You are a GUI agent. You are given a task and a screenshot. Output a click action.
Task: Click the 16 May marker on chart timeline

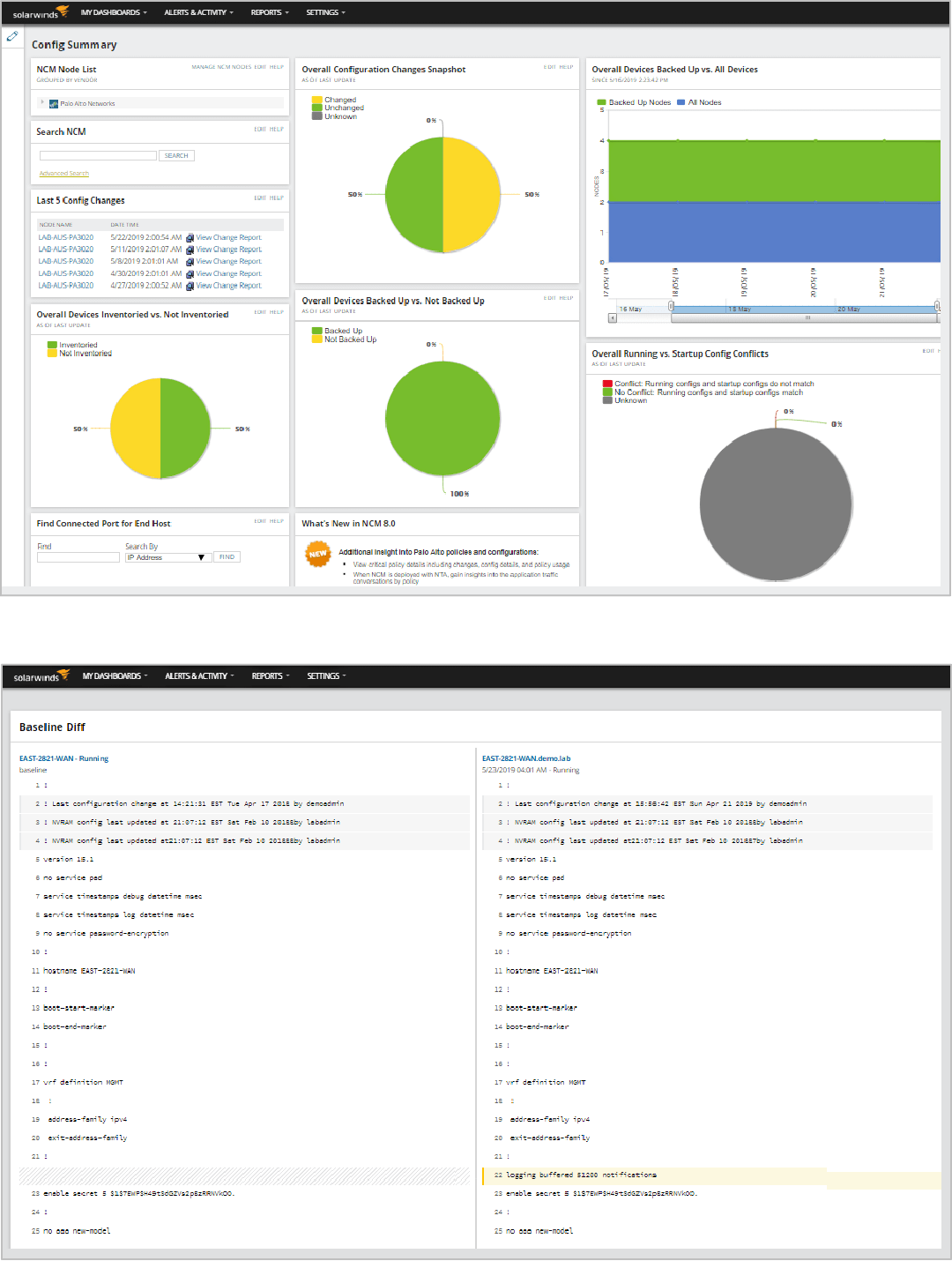(x=630, y=310)
